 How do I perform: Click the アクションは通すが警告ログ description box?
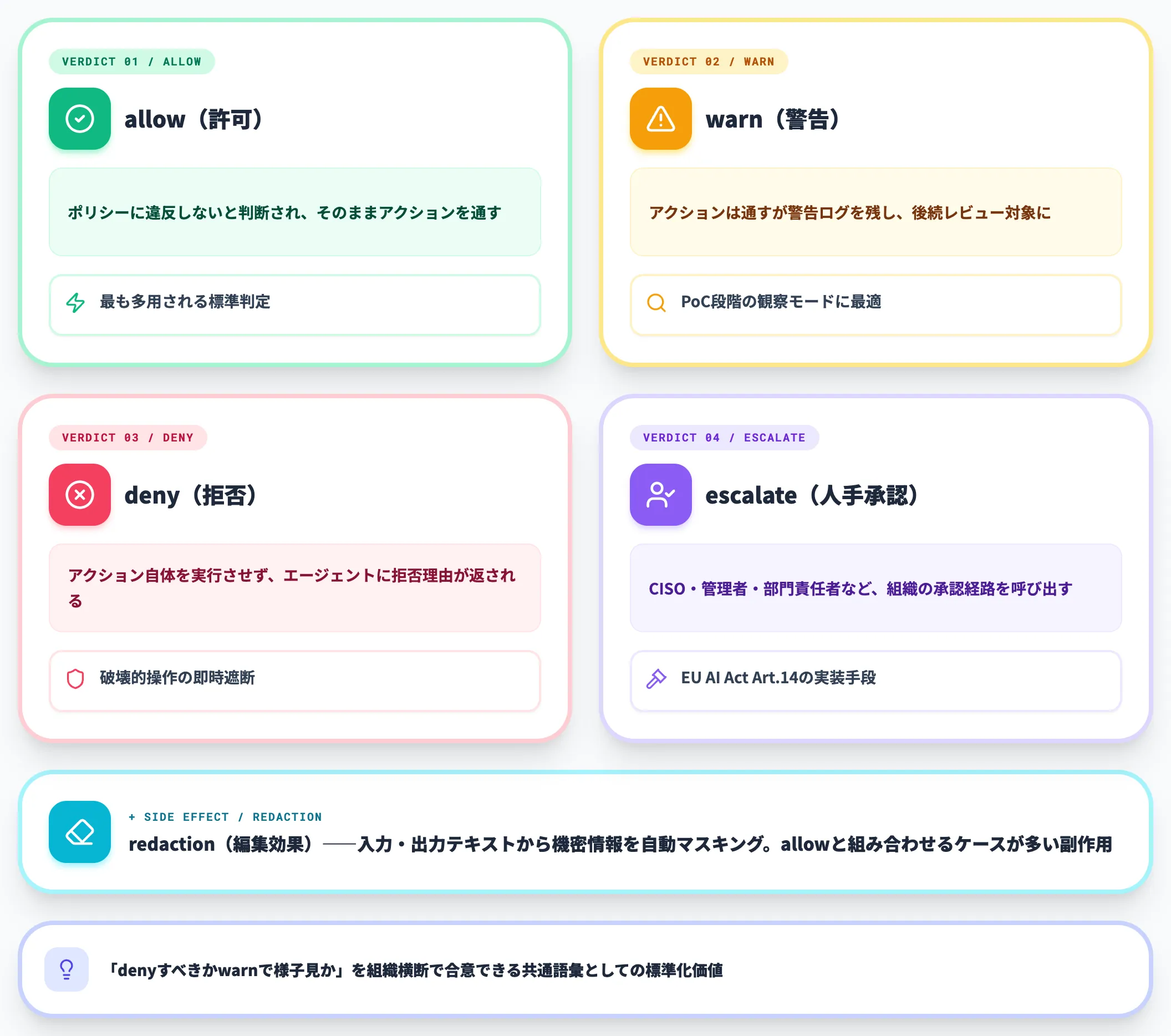point(876,212)
